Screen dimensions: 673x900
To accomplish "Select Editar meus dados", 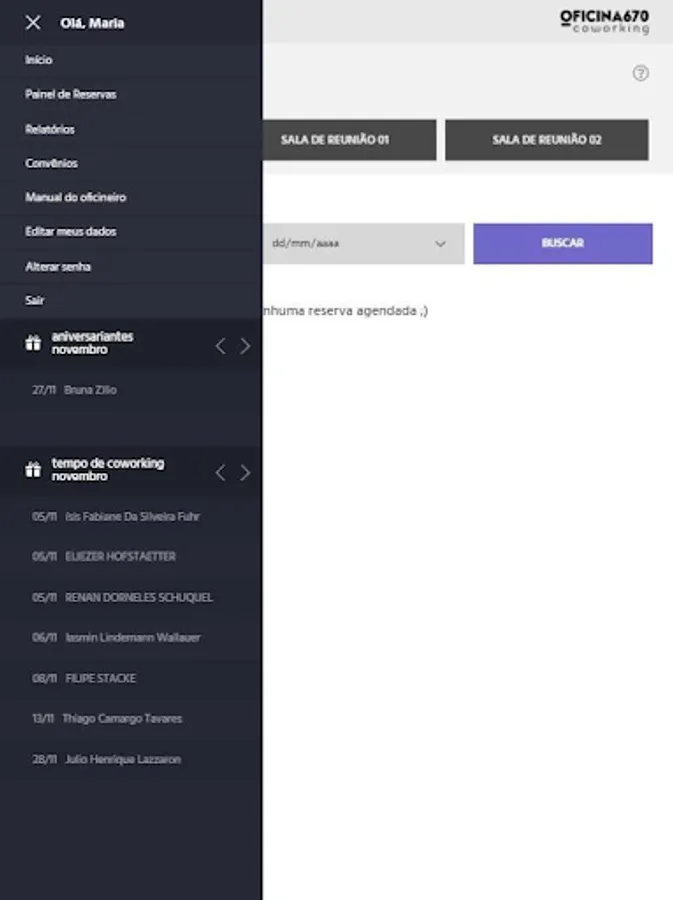I will pyautogui.click(x=70, y=231).
